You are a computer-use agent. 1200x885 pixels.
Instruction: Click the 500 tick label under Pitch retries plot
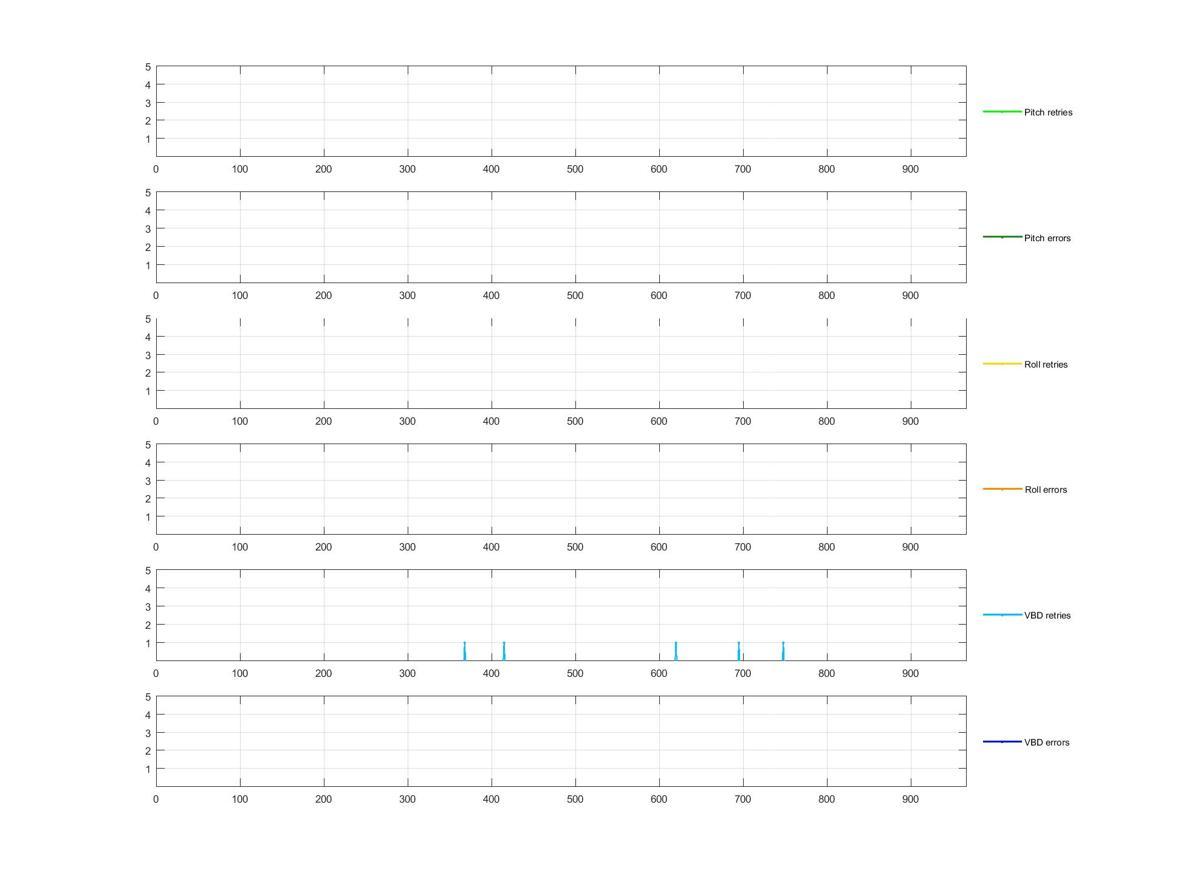[575, 169]
